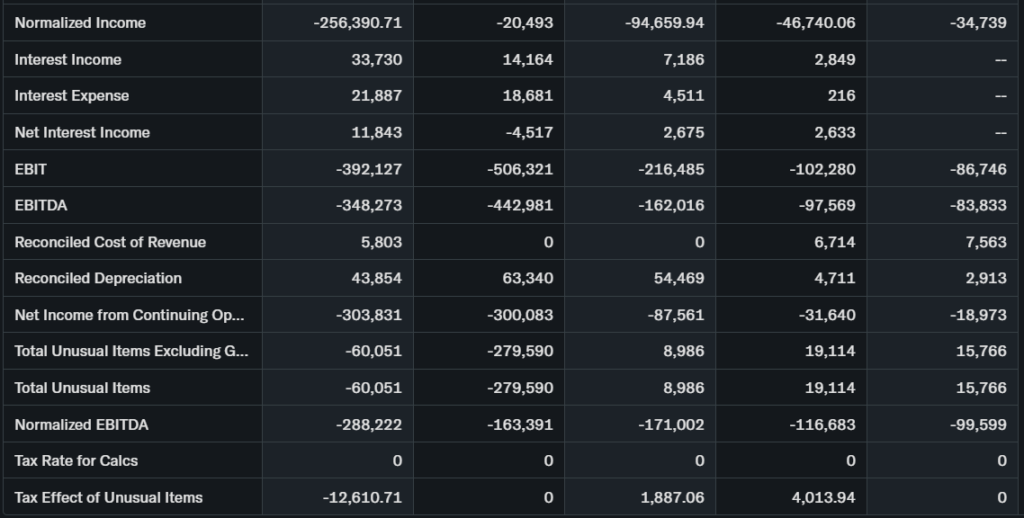This screenshot has height=518, width=1024.
Task: Click the Interest Expense row label
Action: (x=72, y=96)
